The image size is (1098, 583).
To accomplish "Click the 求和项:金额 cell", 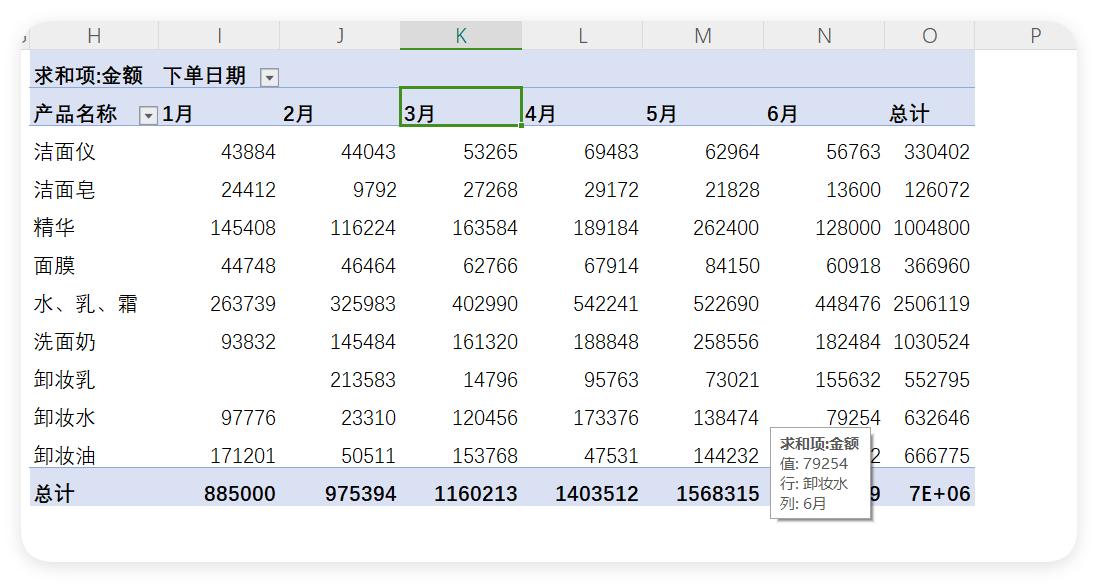I will click(88, 75).
